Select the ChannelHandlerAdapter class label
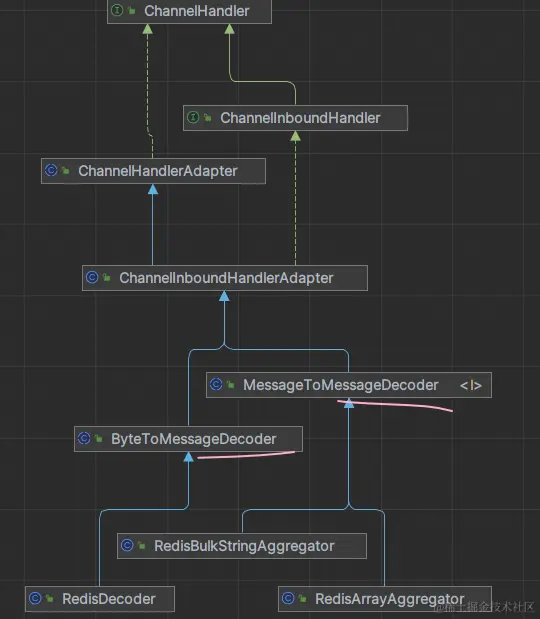The image size is (540, 619). (158, 171)
